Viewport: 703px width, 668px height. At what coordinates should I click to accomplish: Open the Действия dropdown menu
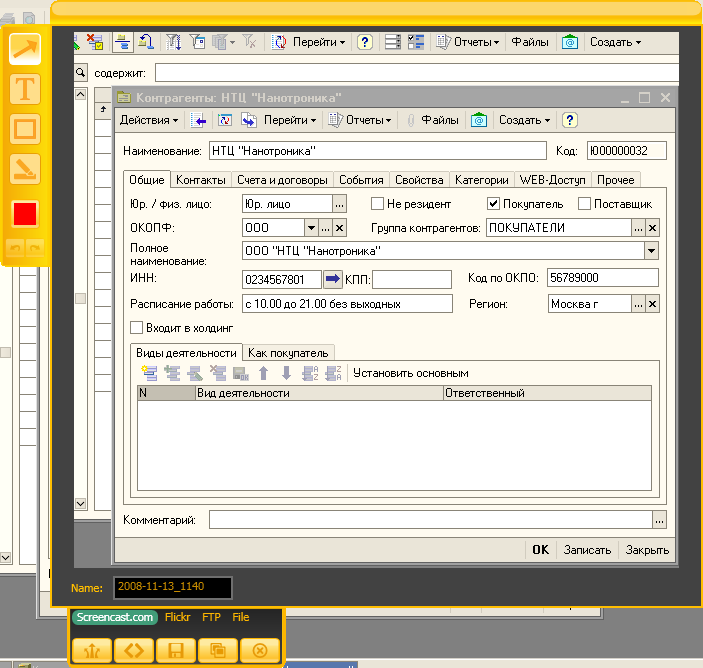click(149, 120)
